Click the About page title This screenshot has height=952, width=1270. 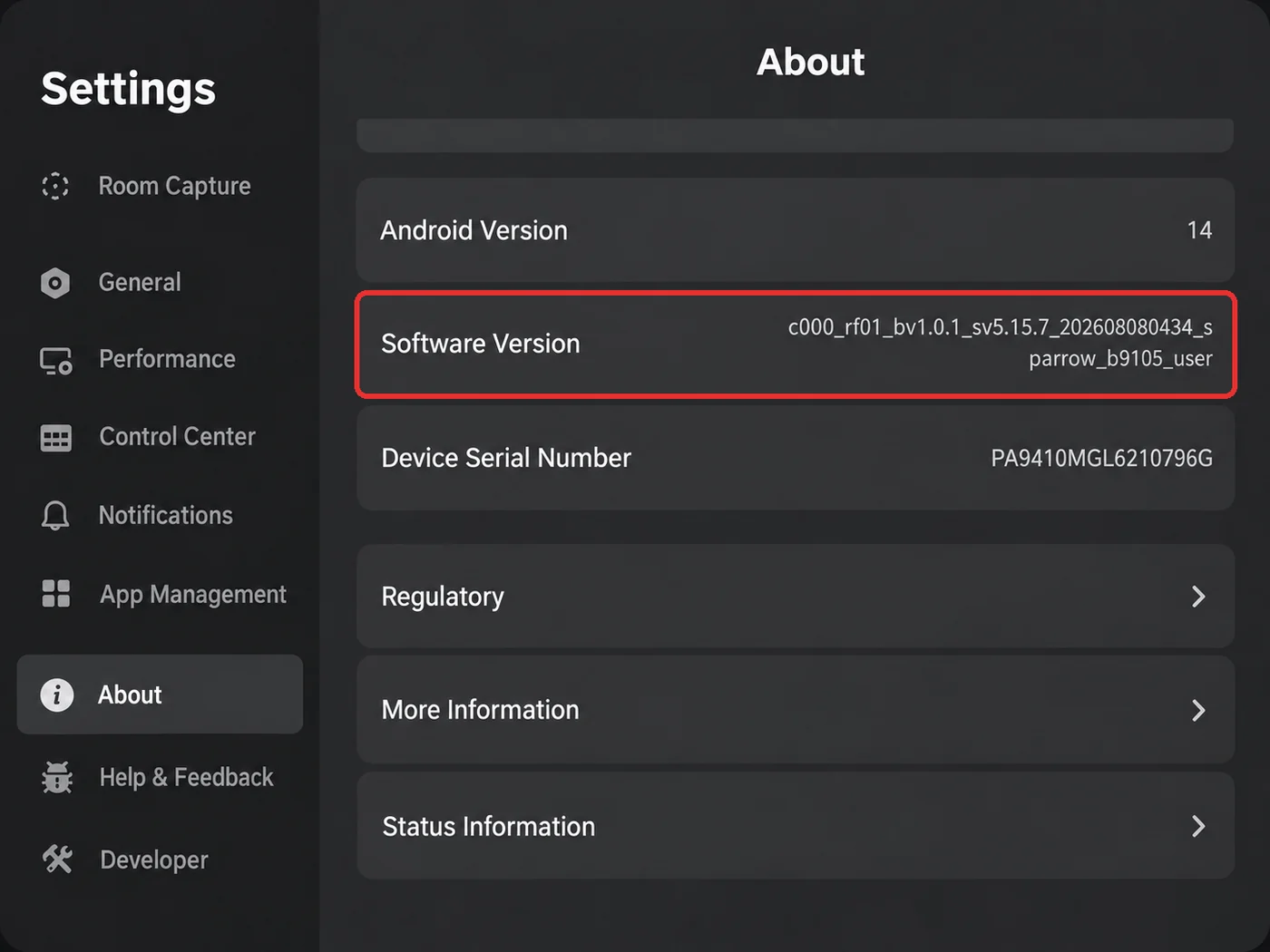click(811, 62)
